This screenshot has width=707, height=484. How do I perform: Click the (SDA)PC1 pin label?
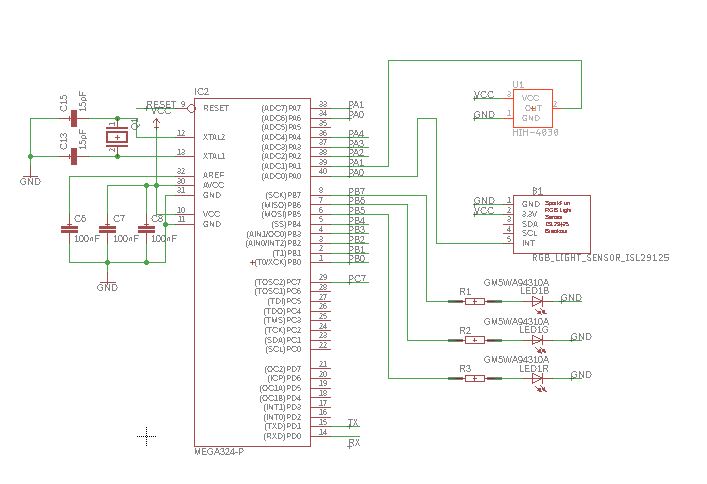[283, 340]
